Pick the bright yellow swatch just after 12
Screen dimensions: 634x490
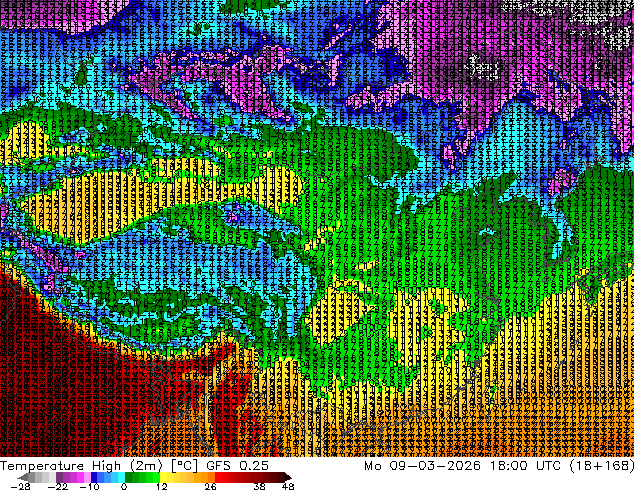point(163,477)
